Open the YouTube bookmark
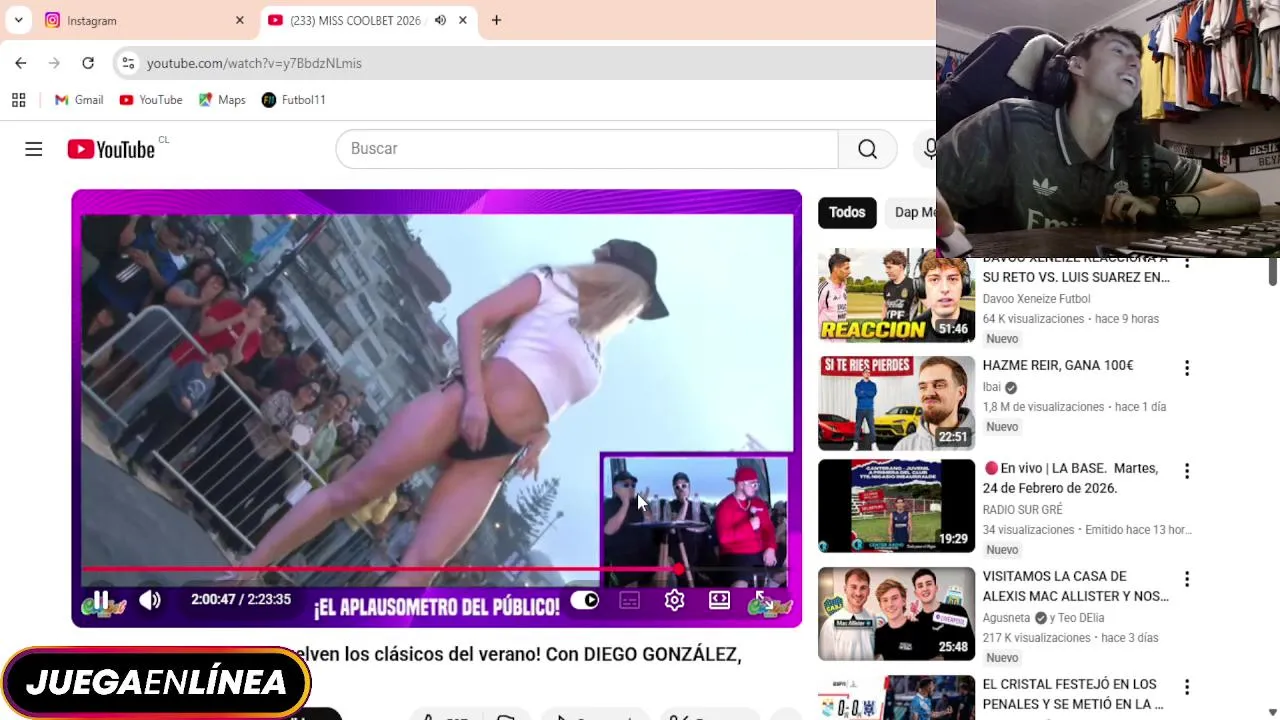1280x720 pixels. point(151,100)
